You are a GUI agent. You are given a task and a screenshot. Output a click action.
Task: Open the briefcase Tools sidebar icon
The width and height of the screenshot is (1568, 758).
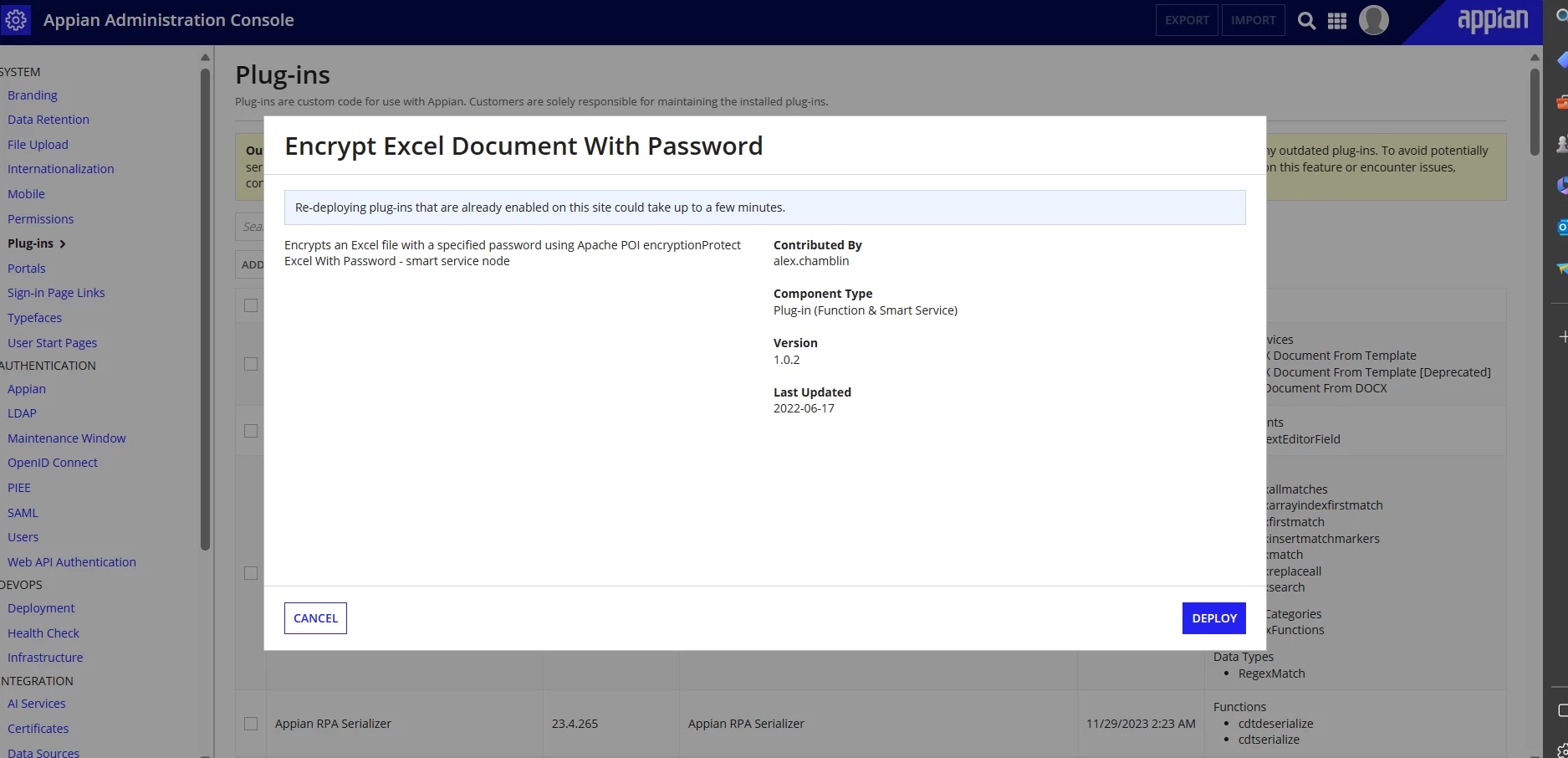(1561, 102)
